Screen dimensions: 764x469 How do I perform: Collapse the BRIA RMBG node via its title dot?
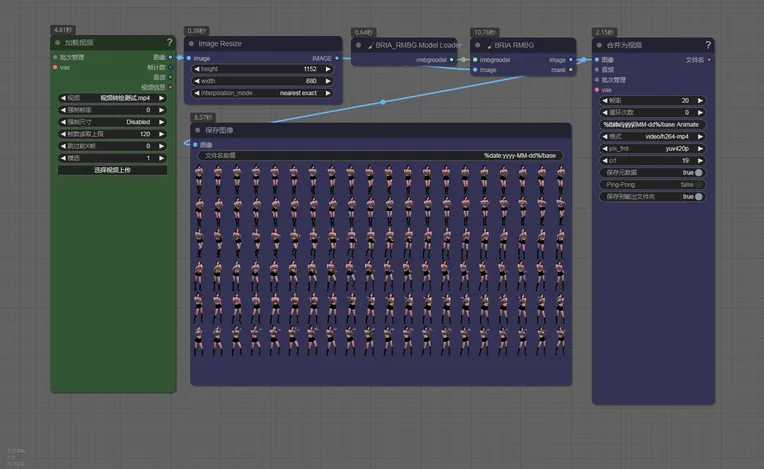[x=475, y=45]
